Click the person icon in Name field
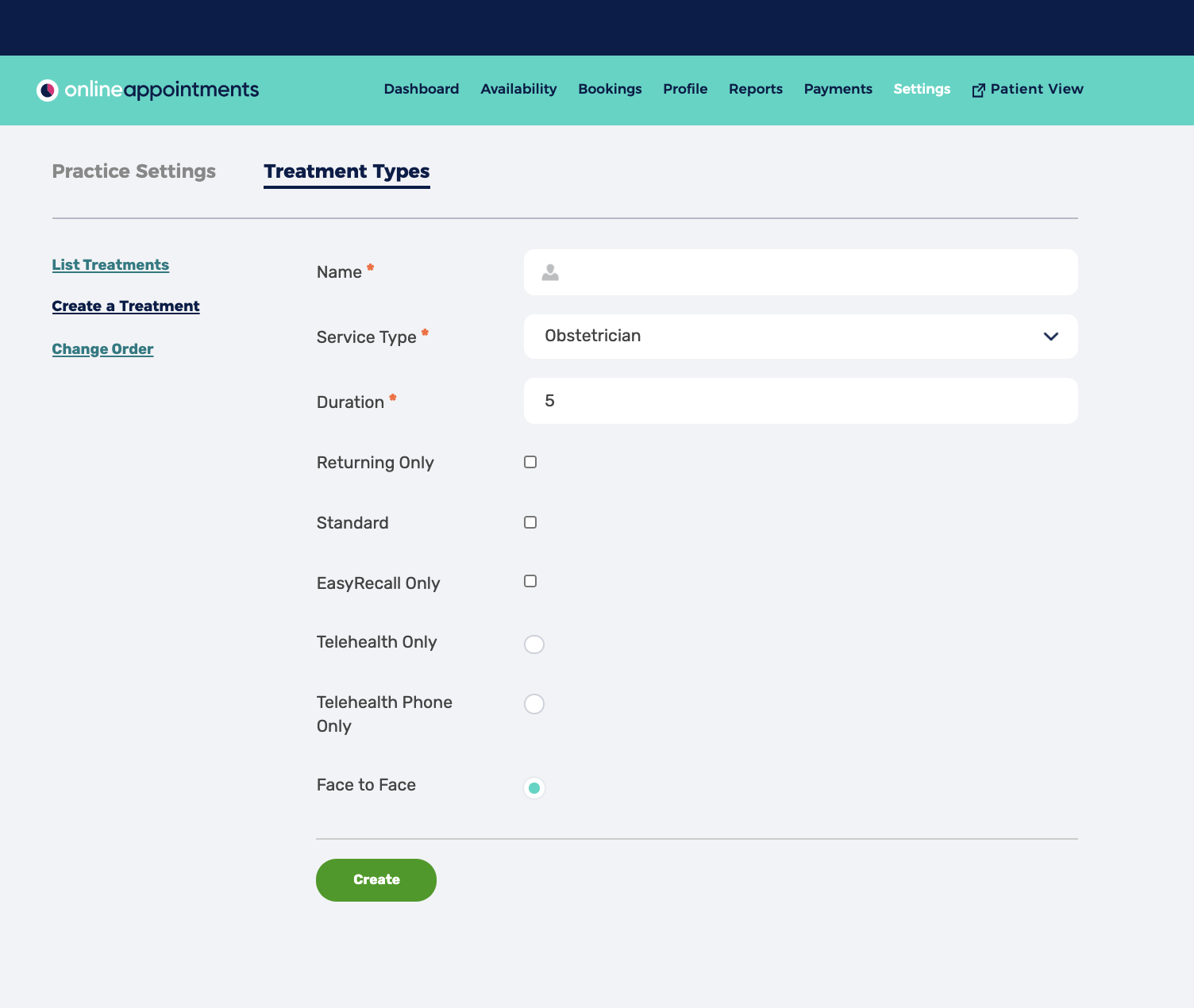The width and height of the screenshot is (1194, 1008). (550, 273)
